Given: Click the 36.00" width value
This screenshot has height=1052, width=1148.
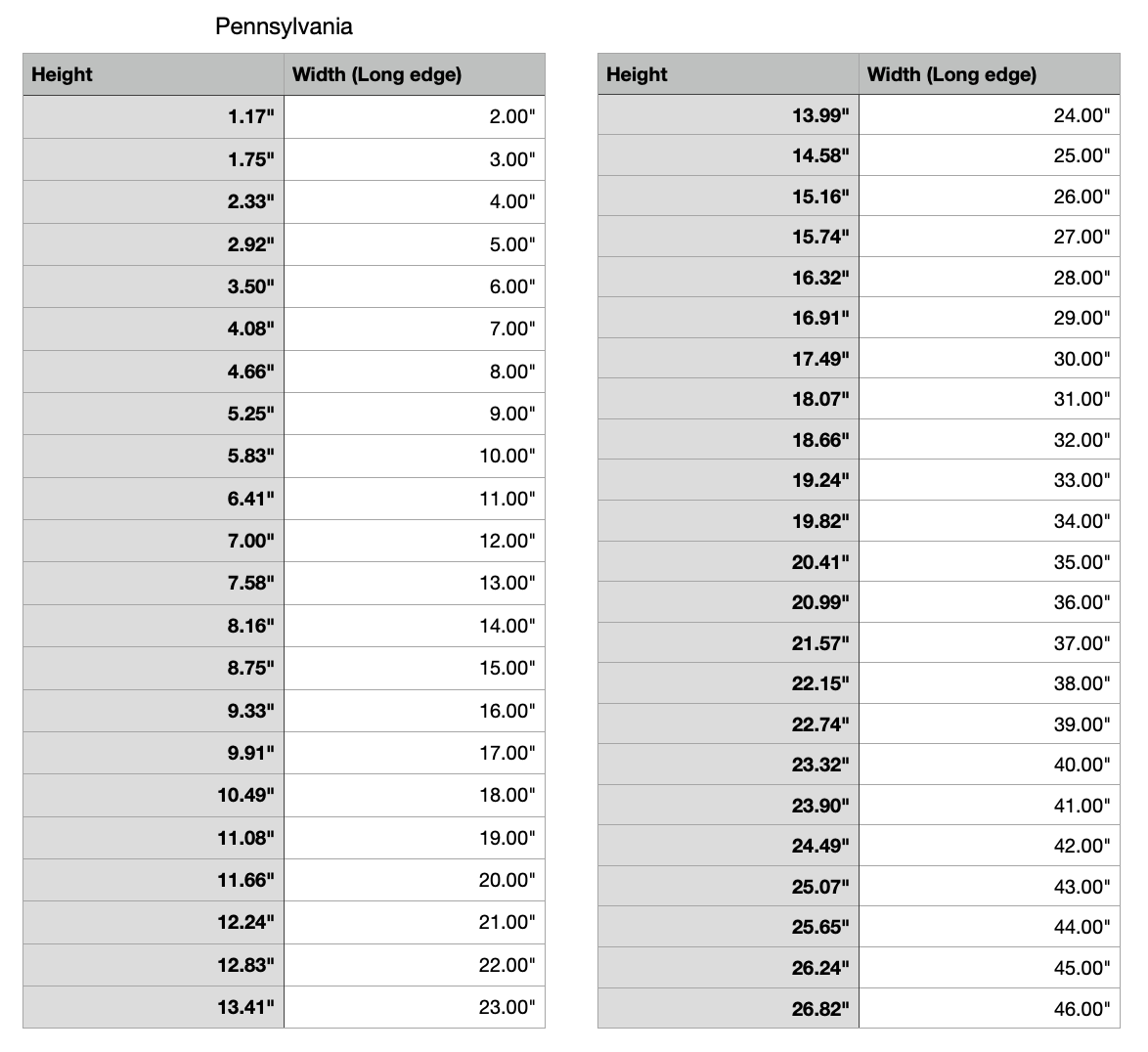Looking at the screenshot, I should 1082,602.
